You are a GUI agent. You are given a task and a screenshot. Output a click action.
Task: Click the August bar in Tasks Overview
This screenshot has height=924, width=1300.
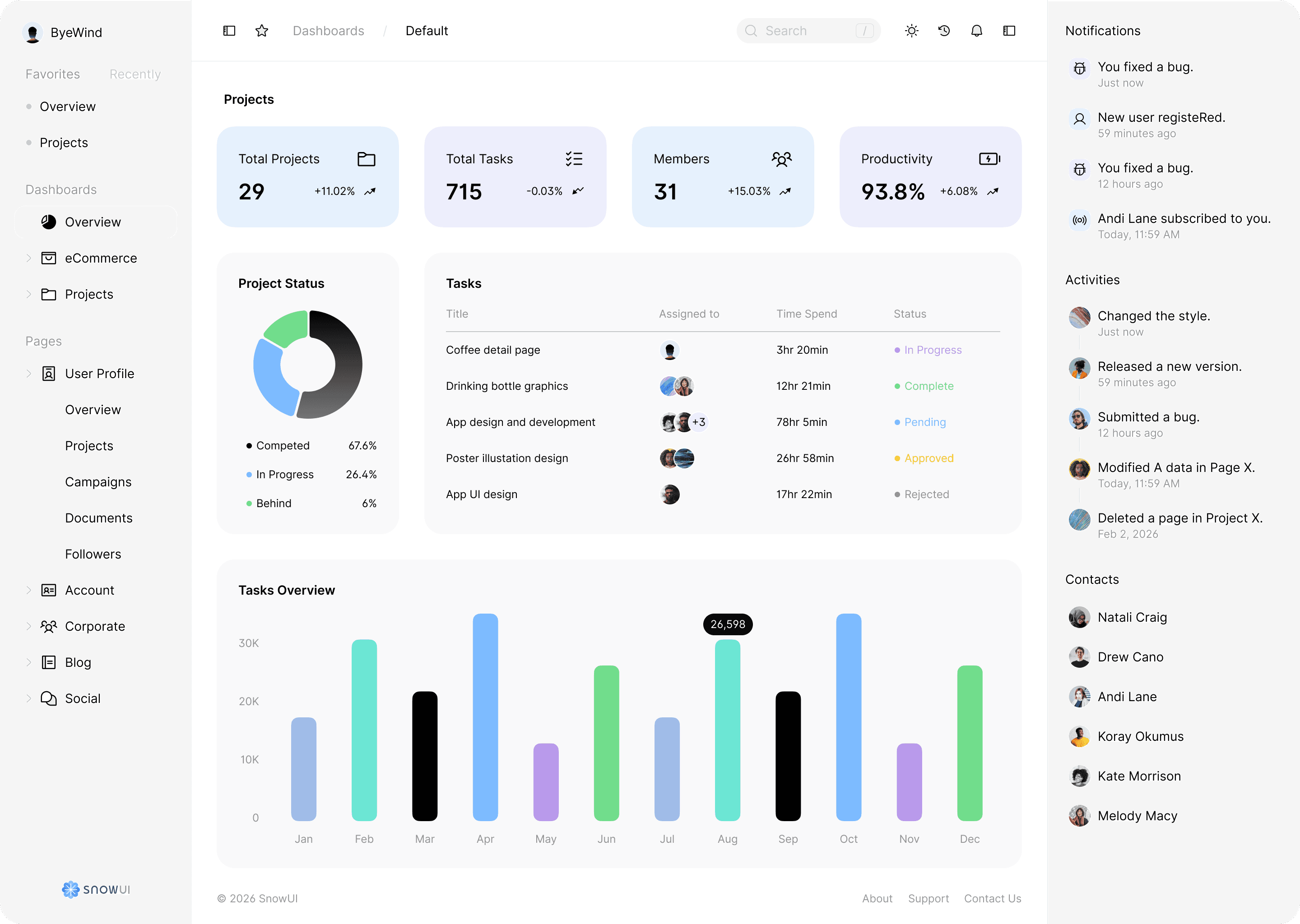(727, 730)
